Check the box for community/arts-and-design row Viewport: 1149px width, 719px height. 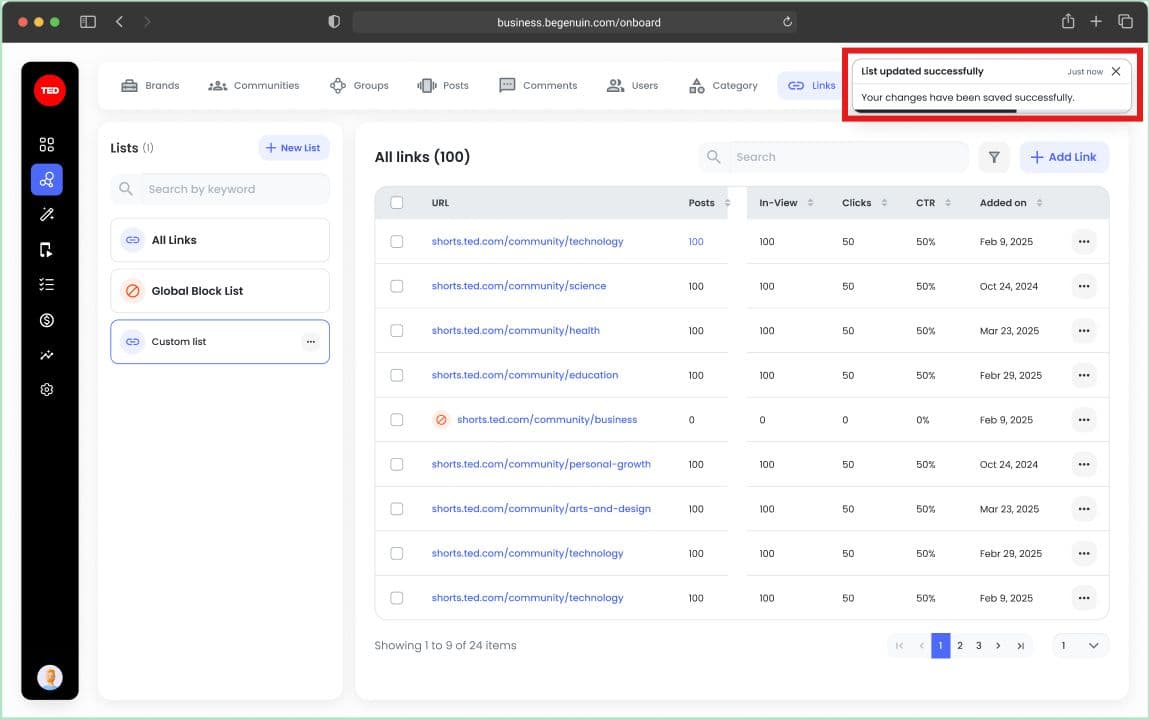[396, 509]
